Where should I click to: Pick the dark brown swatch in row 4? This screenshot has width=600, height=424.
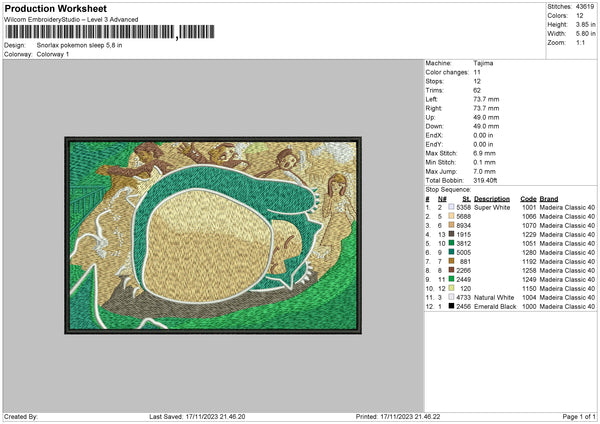[x=451, y=234]
